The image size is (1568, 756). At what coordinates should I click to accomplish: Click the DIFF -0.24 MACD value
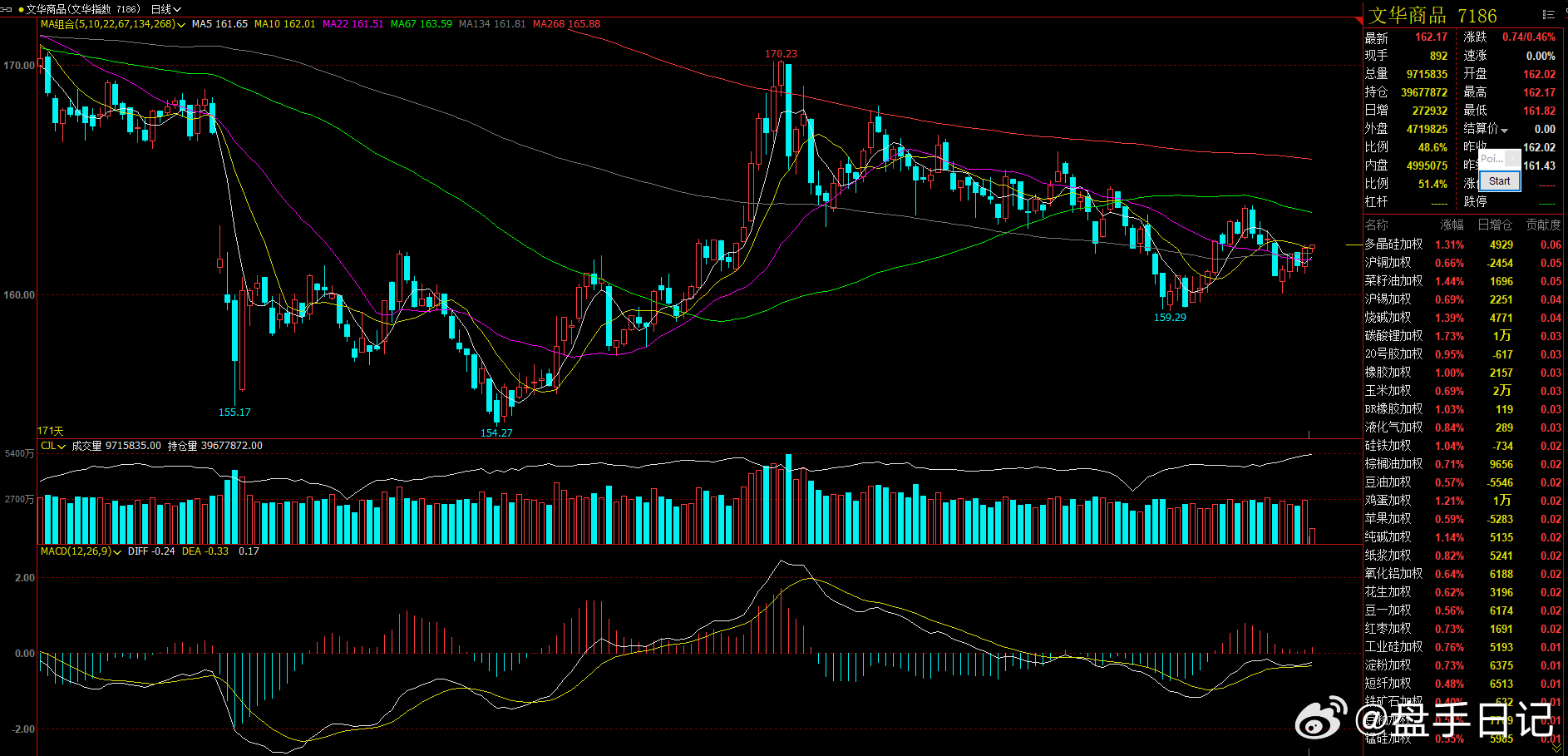(x=151, y=551)
